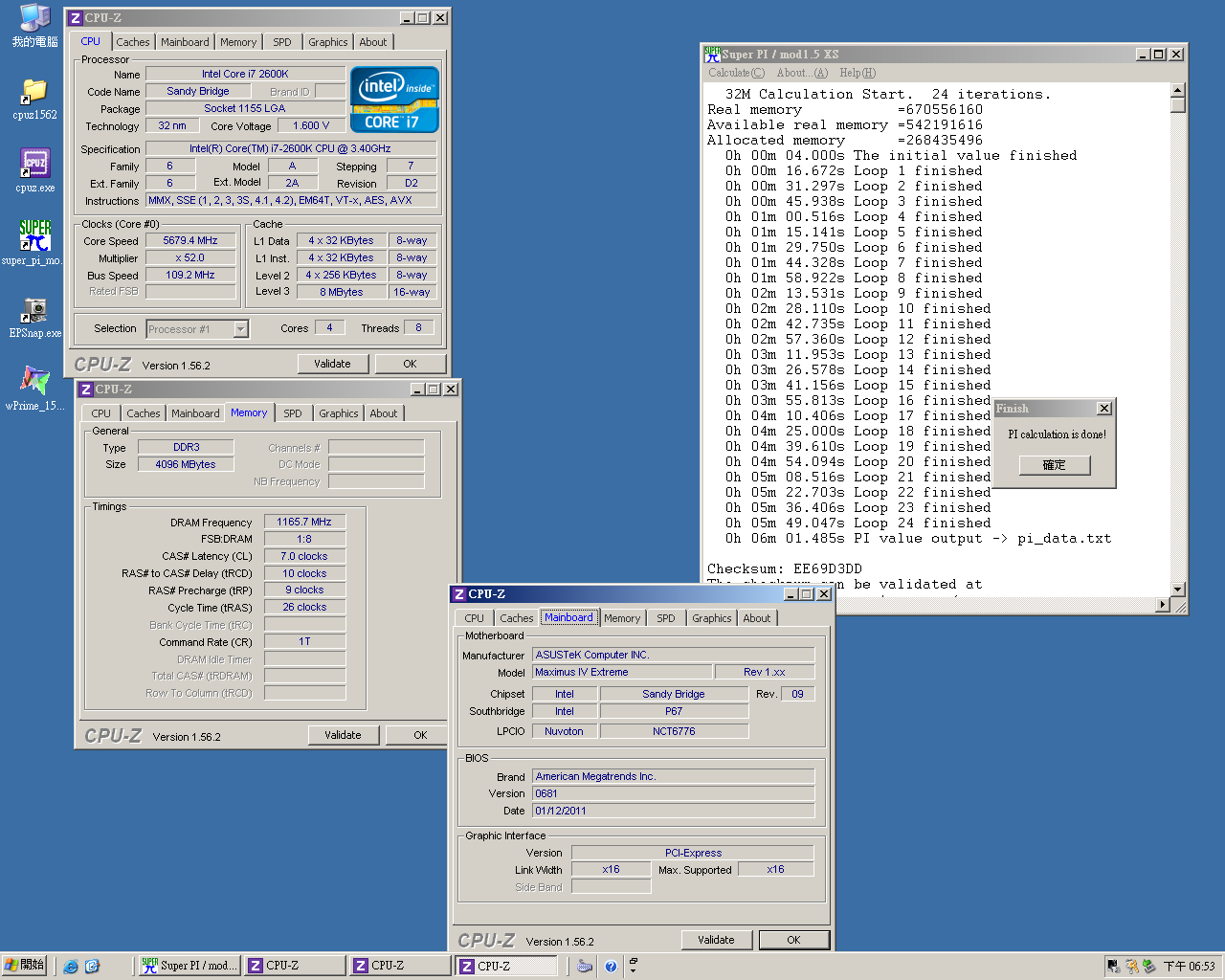
Task: Click OK in the Mainboard window
Action: pyautogui.click(x=793, y=940)
